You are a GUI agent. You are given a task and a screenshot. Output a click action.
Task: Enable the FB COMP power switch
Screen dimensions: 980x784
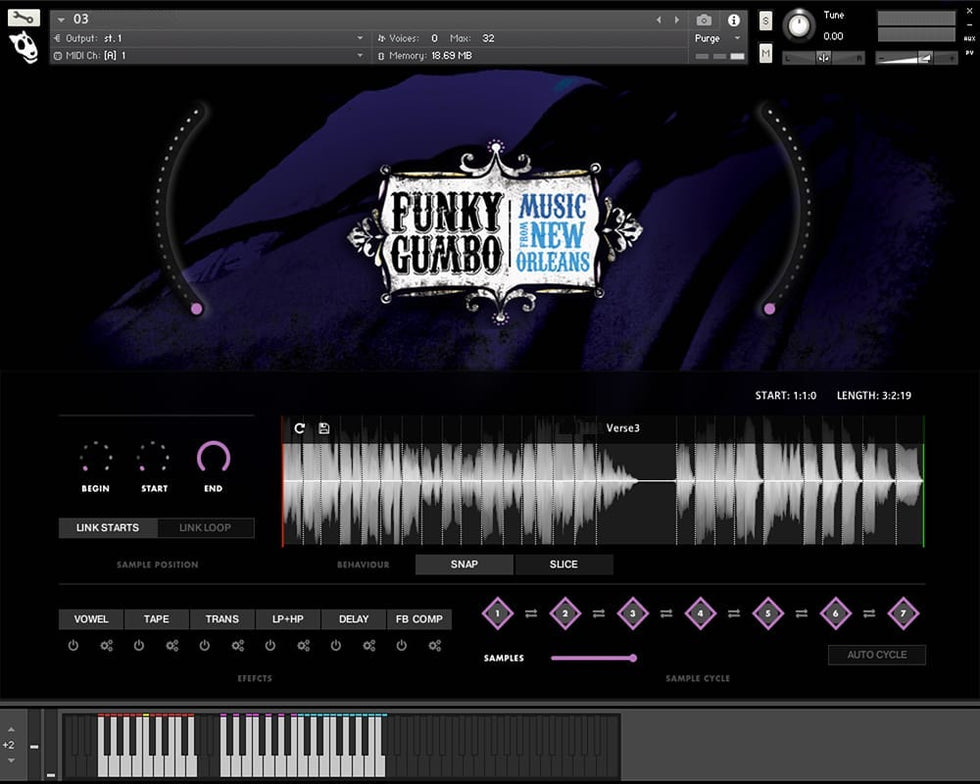pos(401,646)
